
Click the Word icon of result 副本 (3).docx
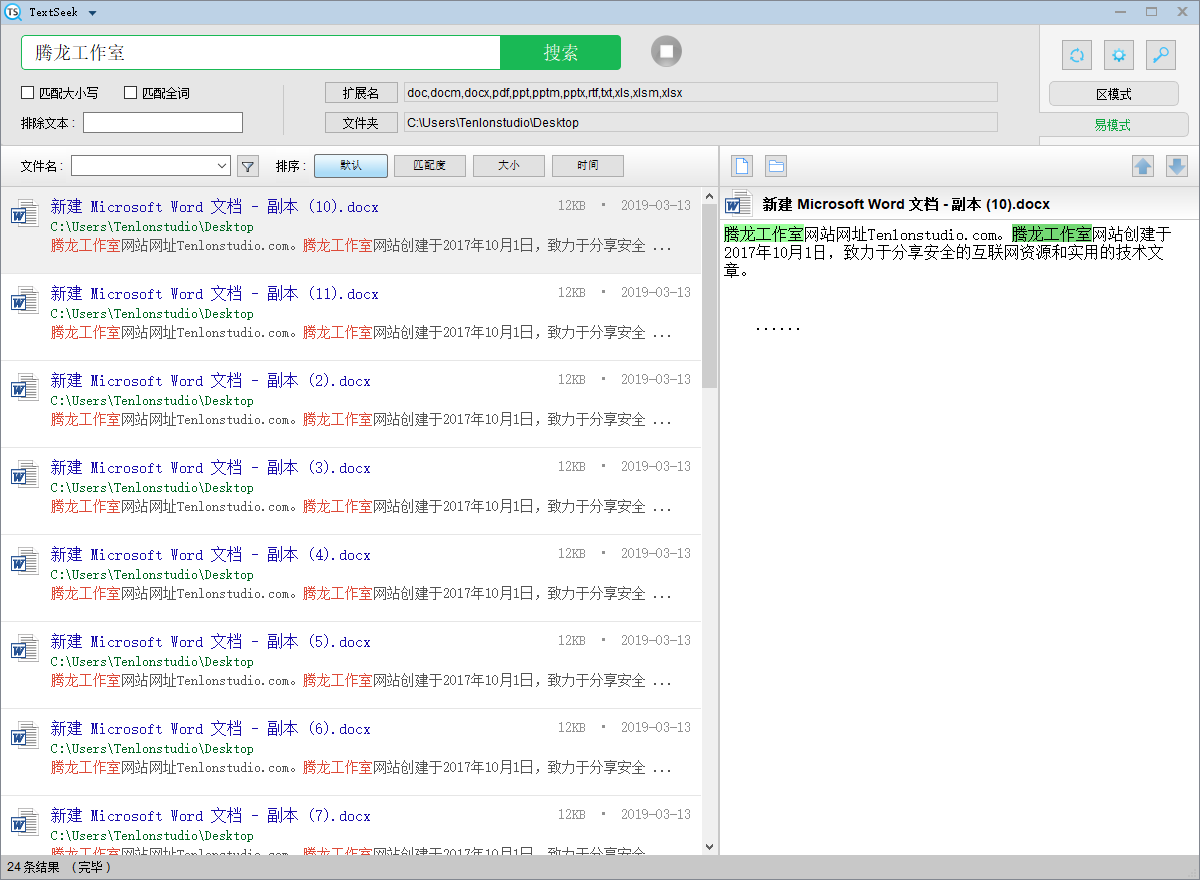(x=24, y=474)
